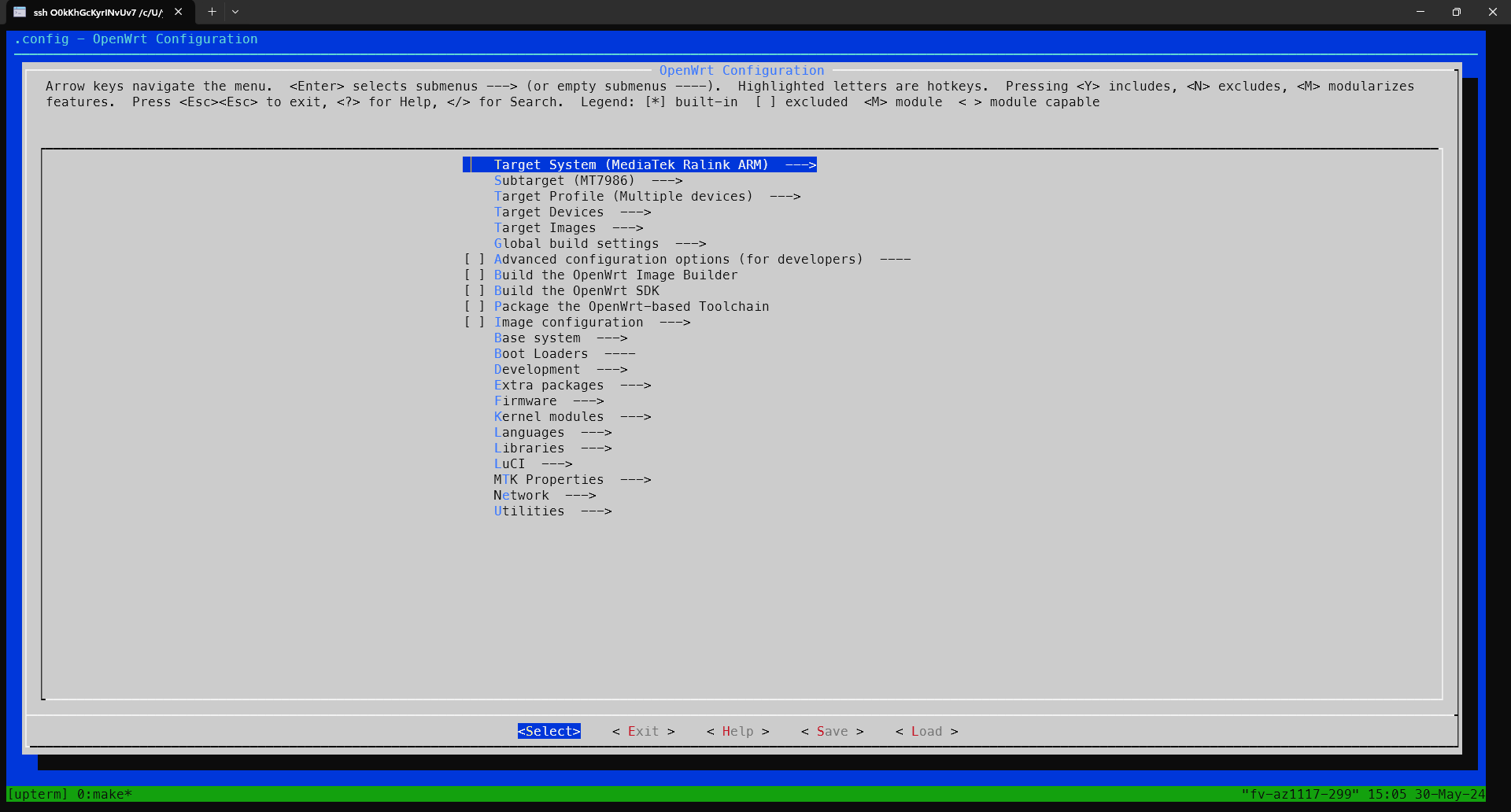Screen dimensions: 1511x812
Task: Click the 15:05 time in status bar
Action: [1387, 794]
